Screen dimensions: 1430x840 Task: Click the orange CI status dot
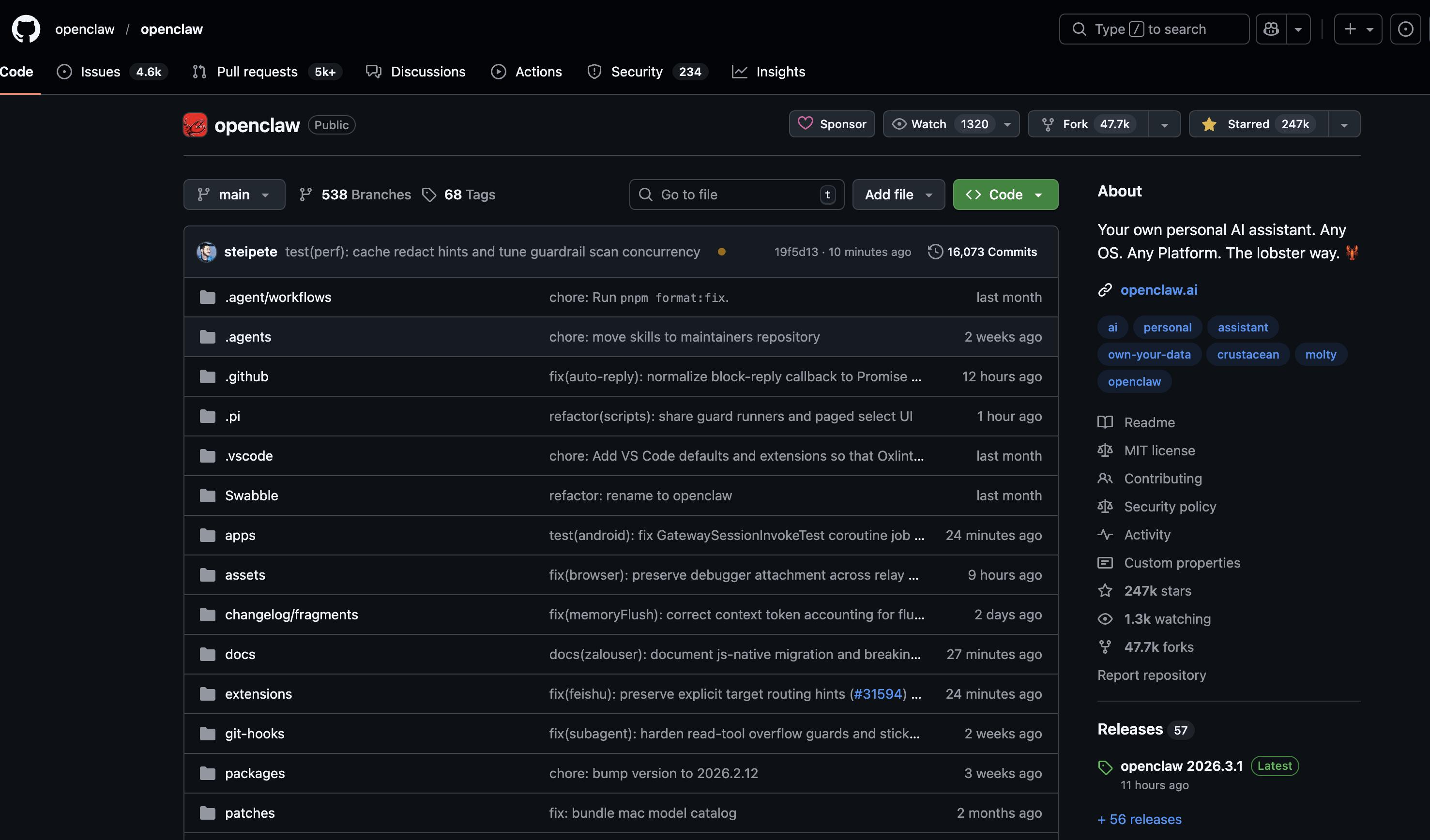click(721, 252)
